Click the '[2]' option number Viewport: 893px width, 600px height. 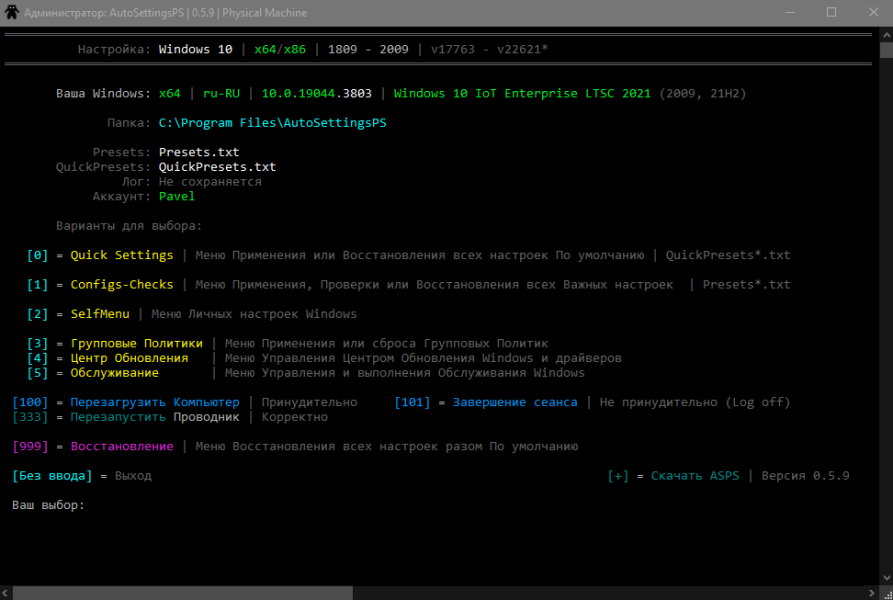point(37,314)
